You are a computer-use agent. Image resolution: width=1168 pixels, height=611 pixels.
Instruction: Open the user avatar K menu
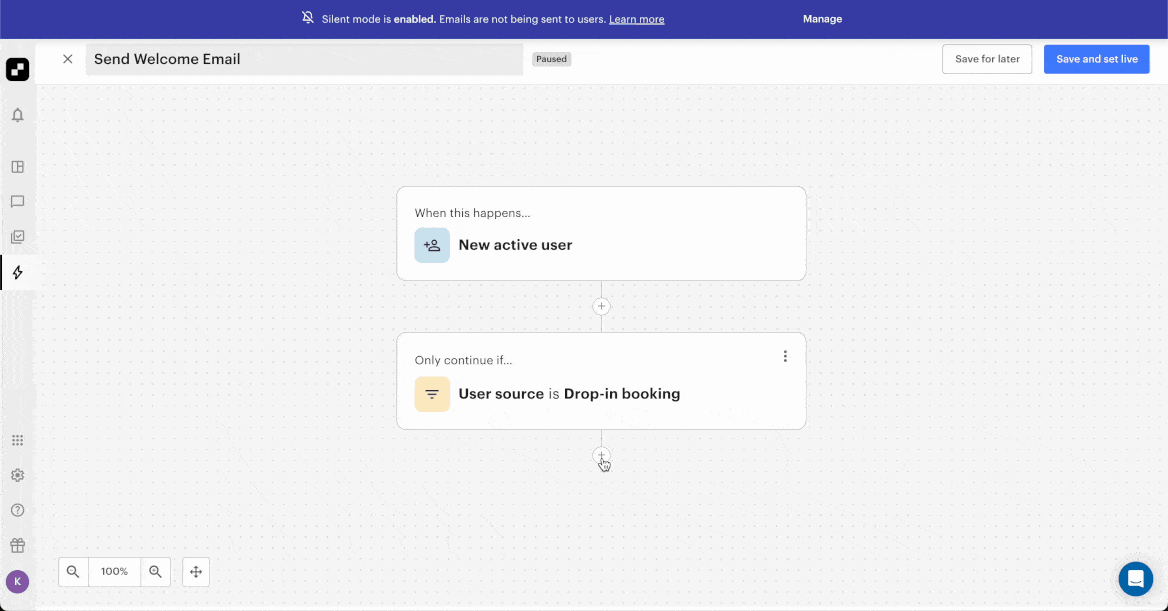18,581
